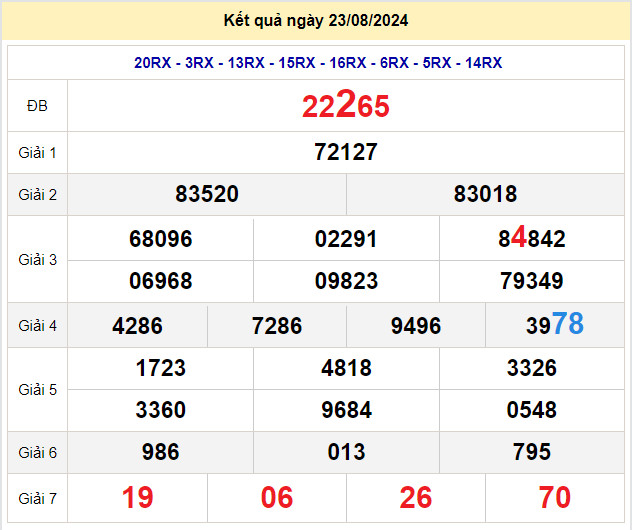The width and height of the screenshot is (632, 530).
Task: Select the Giải 3 number 09823
Action: click(x=346, y=281)
